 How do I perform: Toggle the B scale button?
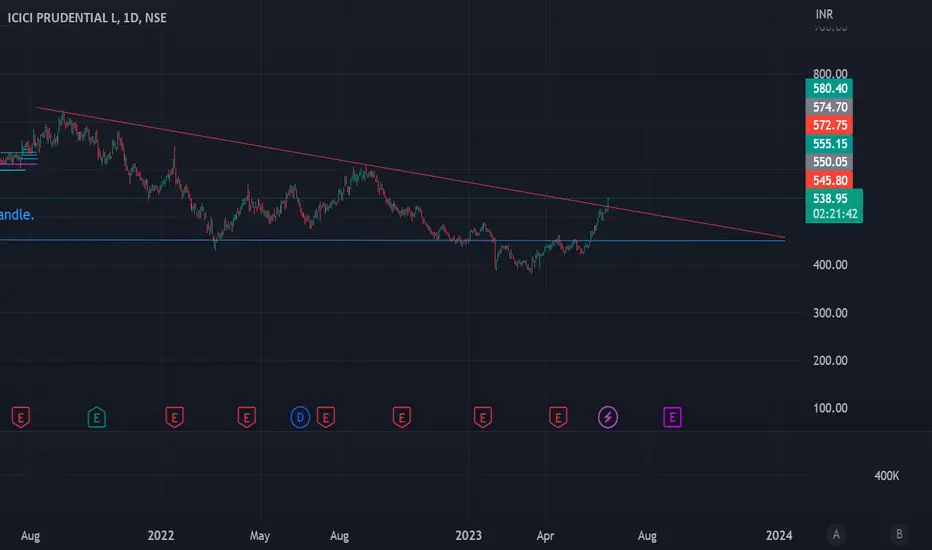click(x=899, y=535)
